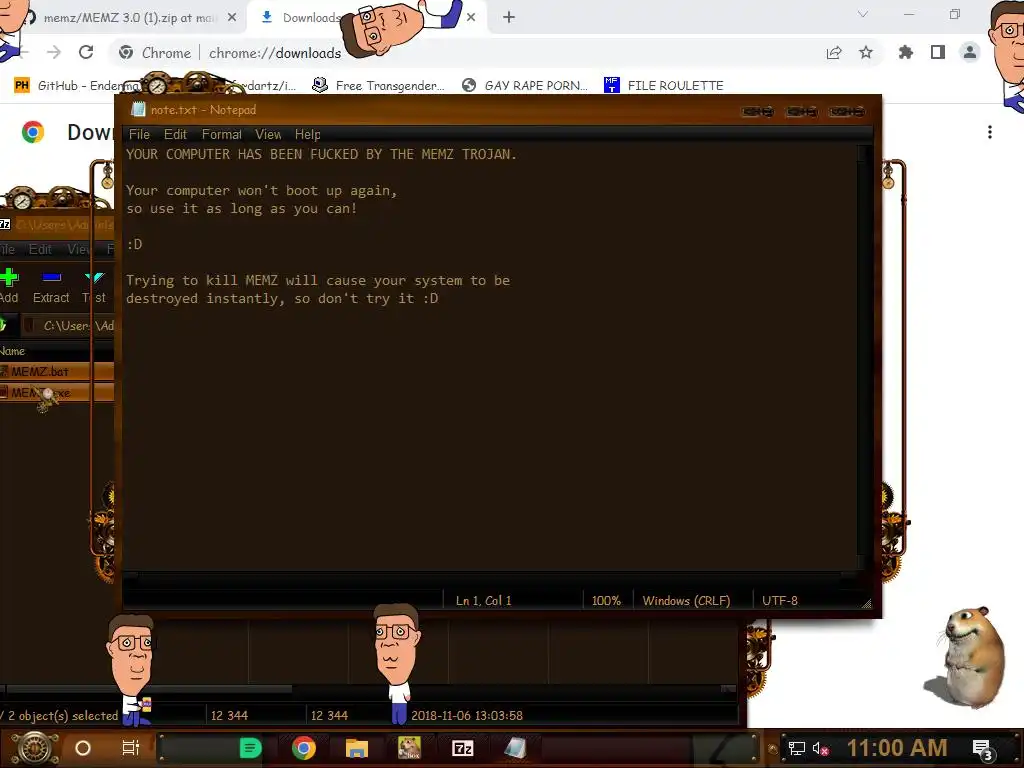The width and height of the screenshot is (1024, 768).
Task: Click the Name column header in 7-Zip
Action: 12,351
